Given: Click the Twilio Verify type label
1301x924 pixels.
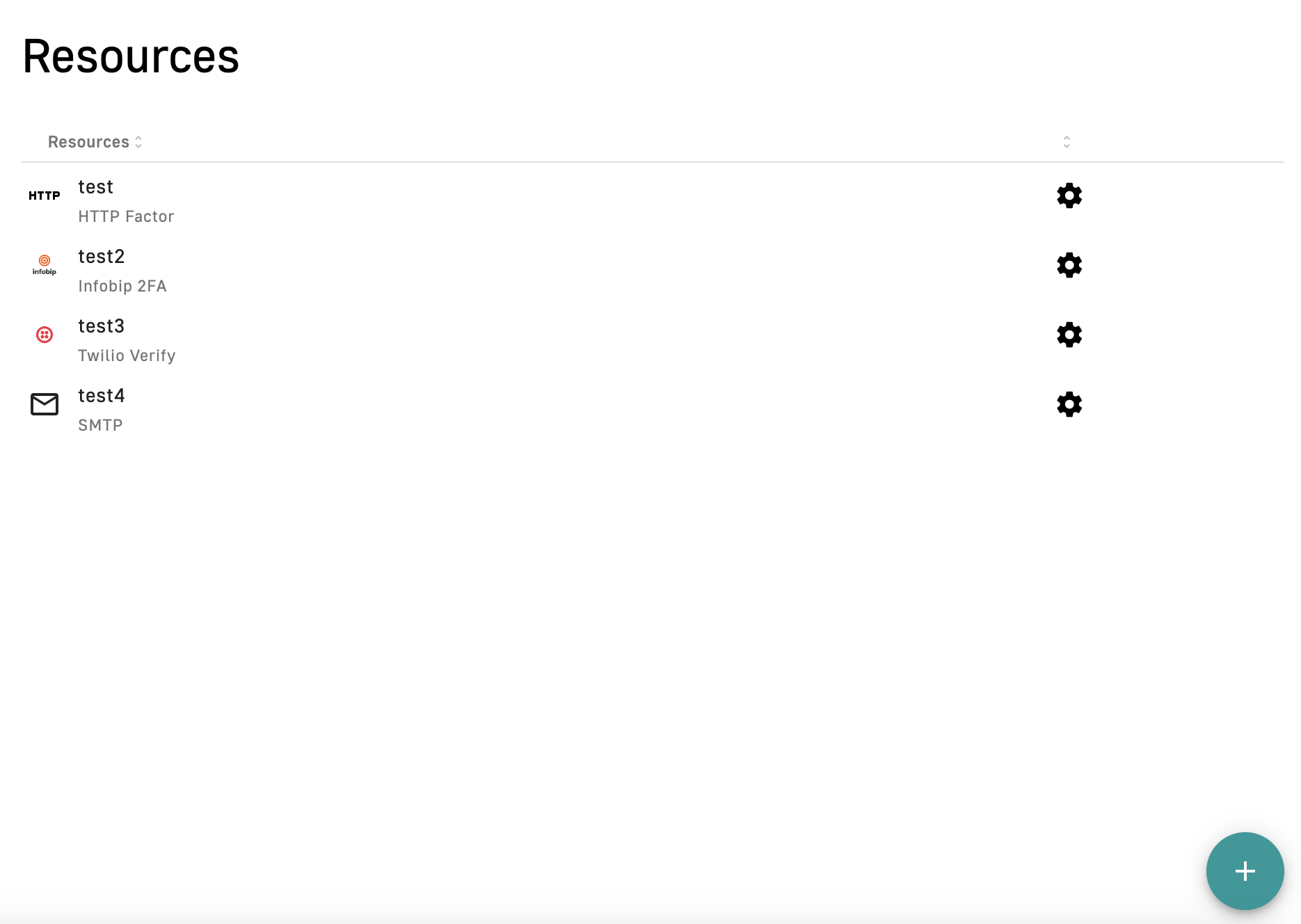Looking at the screenshot, I should point(127,356).
